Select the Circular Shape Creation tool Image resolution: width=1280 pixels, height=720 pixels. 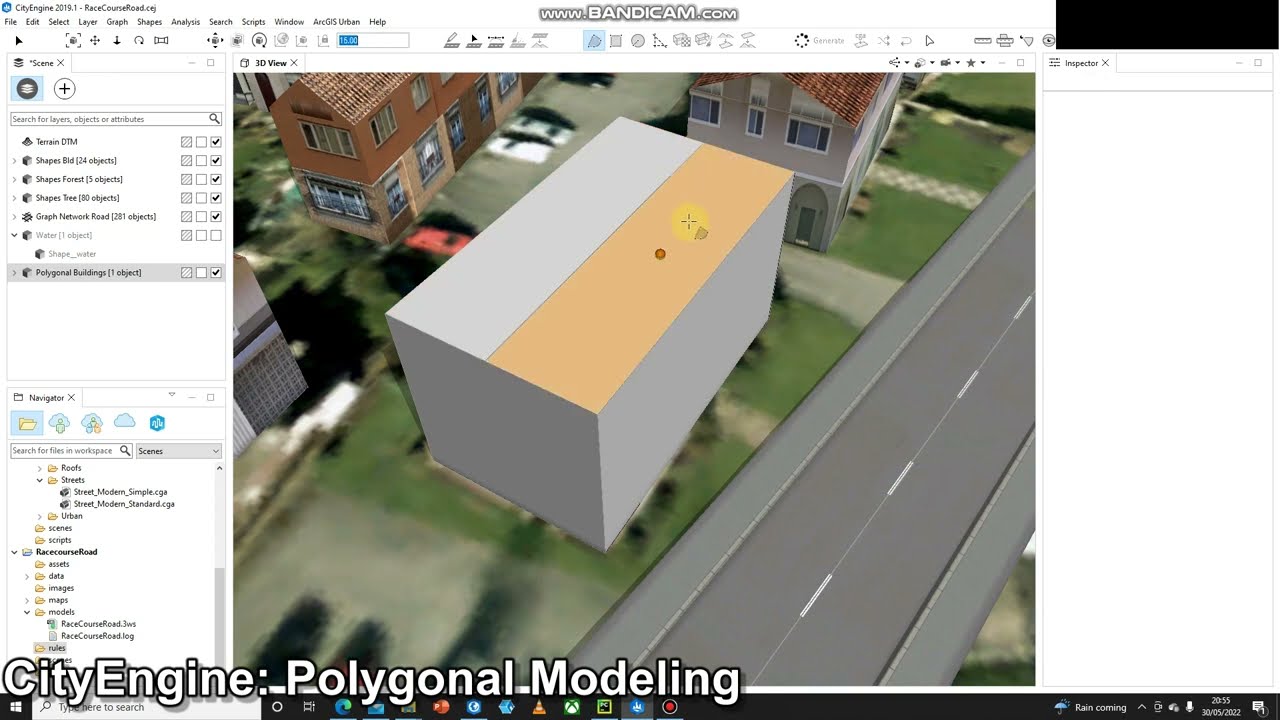pos(638,41)
